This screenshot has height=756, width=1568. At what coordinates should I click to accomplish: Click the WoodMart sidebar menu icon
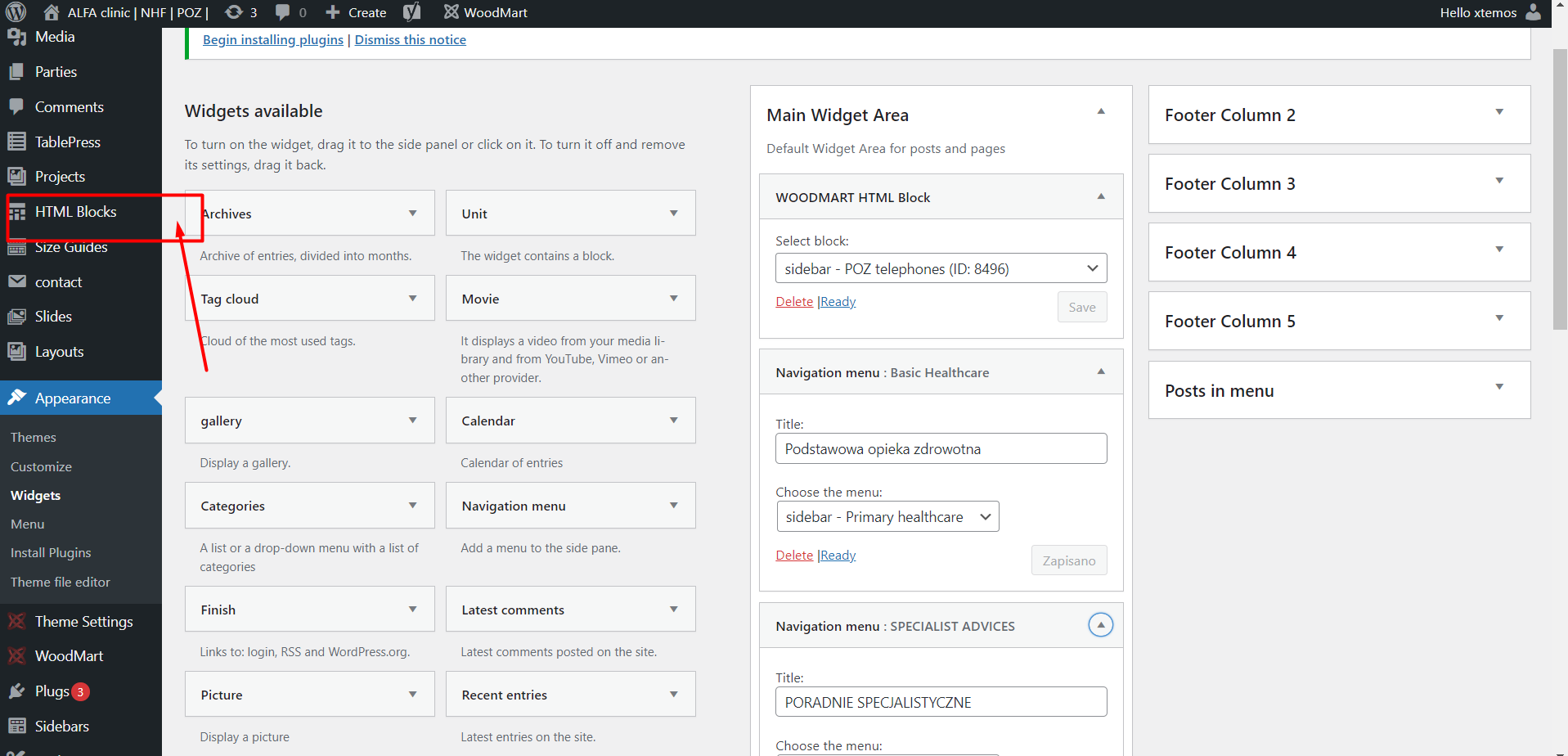tap(16, 656)
